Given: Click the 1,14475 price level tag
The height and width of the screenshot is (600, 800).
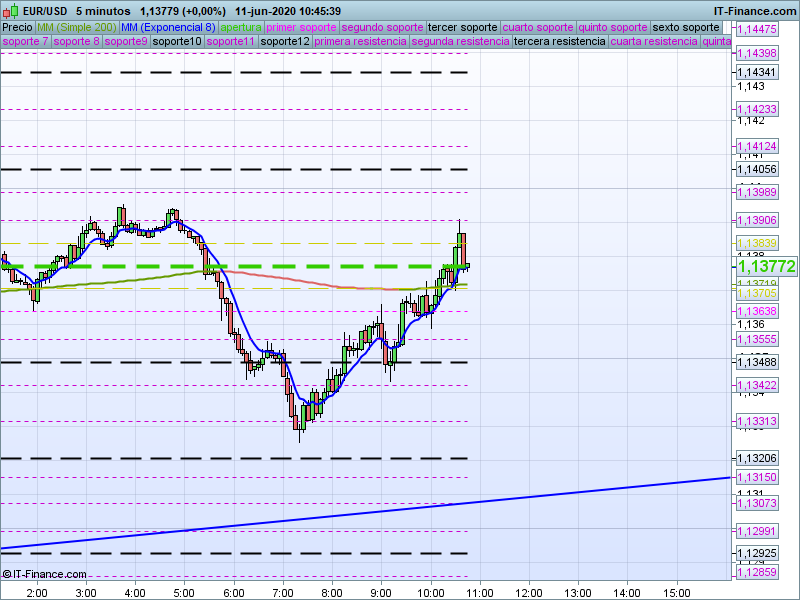Looking at the screenshot, I should pos(757,30).
